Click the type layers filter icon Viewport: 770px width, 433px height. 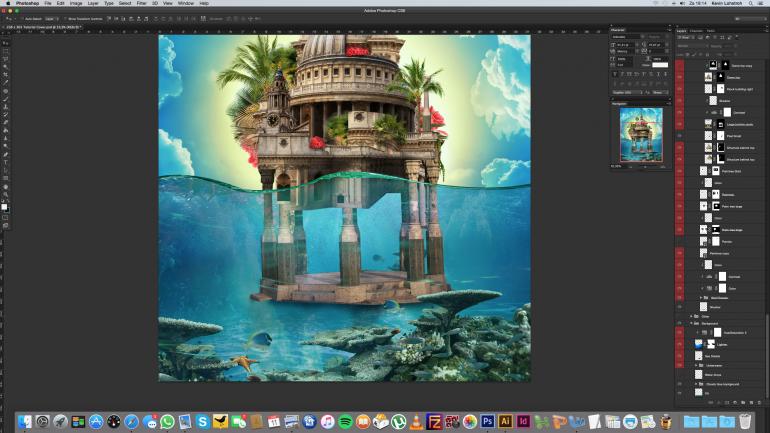[715, 37]
